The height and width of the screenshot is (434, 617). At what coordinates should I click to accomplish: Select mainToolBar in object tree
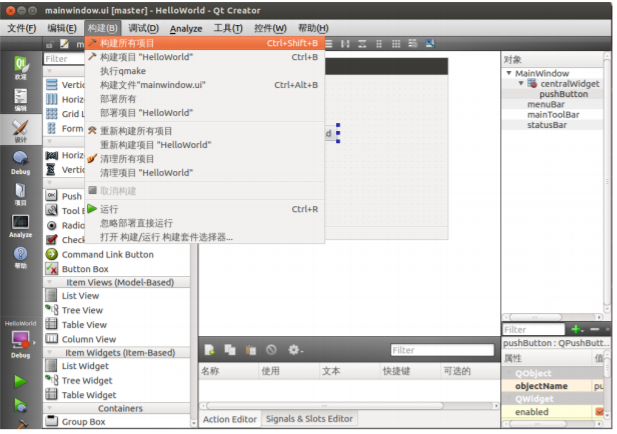coord(553,115)
